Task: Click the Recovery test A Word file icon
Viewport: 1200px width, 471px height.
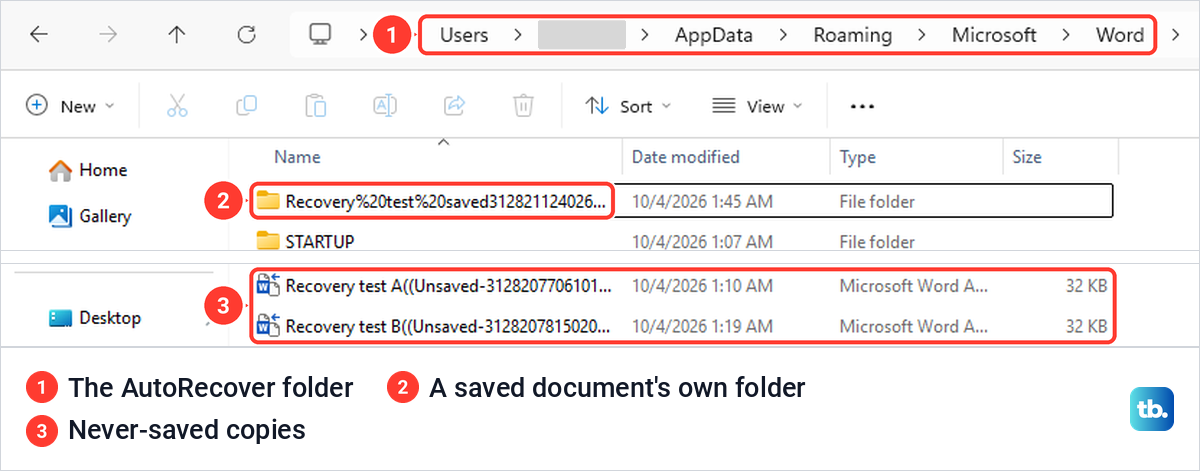Action: [x=268, y=286]
